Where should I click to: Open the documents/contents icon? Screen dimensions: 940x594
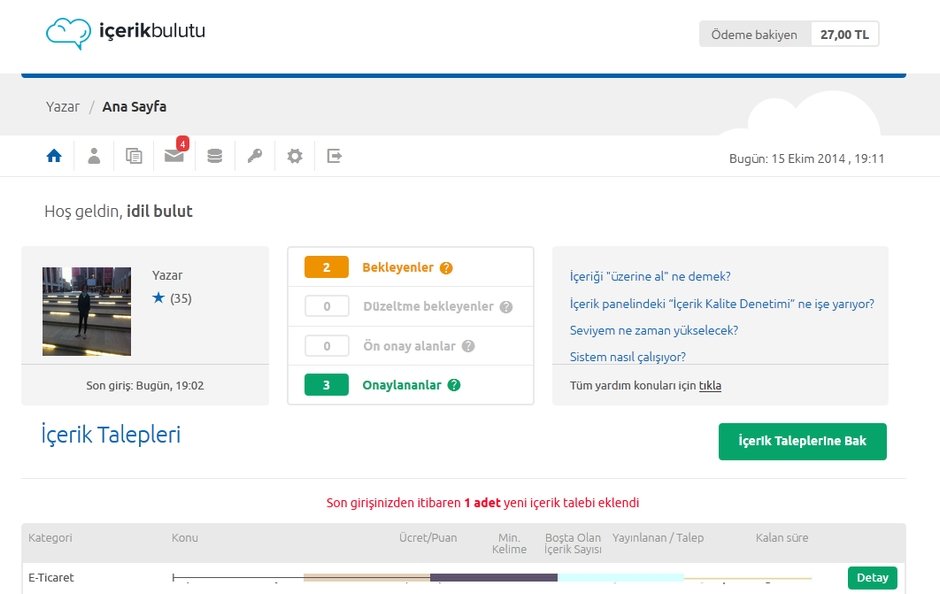[x=134, y=156]
